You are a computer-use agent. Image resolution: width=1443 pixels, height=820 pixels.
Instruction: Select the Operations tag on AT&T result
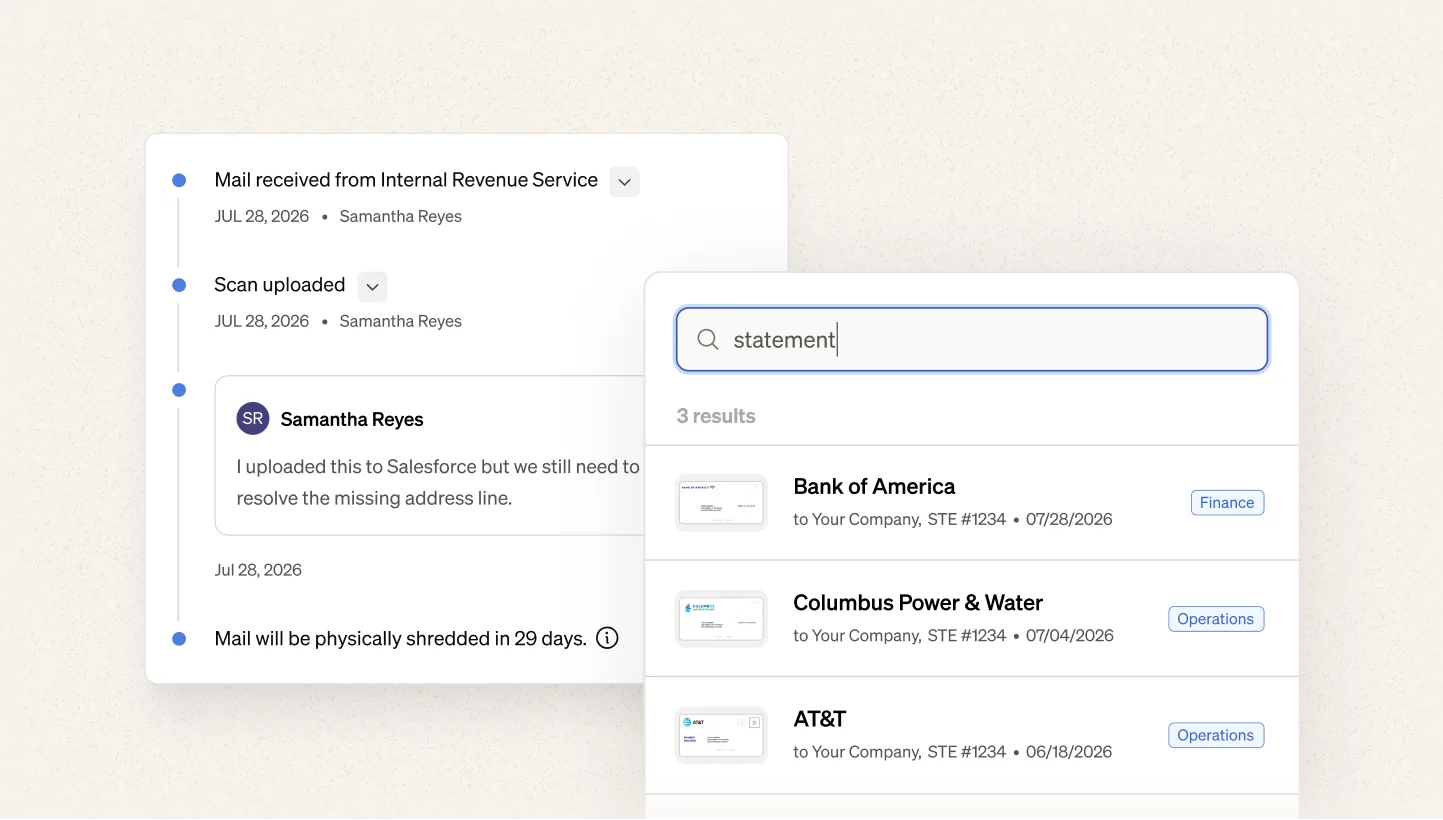[x=1216, y=735]
